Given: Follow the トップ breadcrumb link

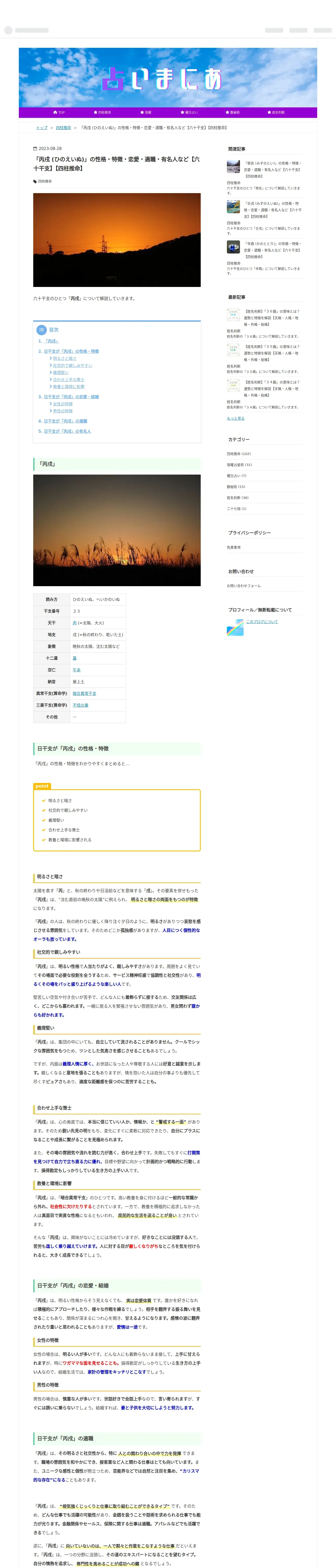Looking at the screenshot, I should click(41, 128).
